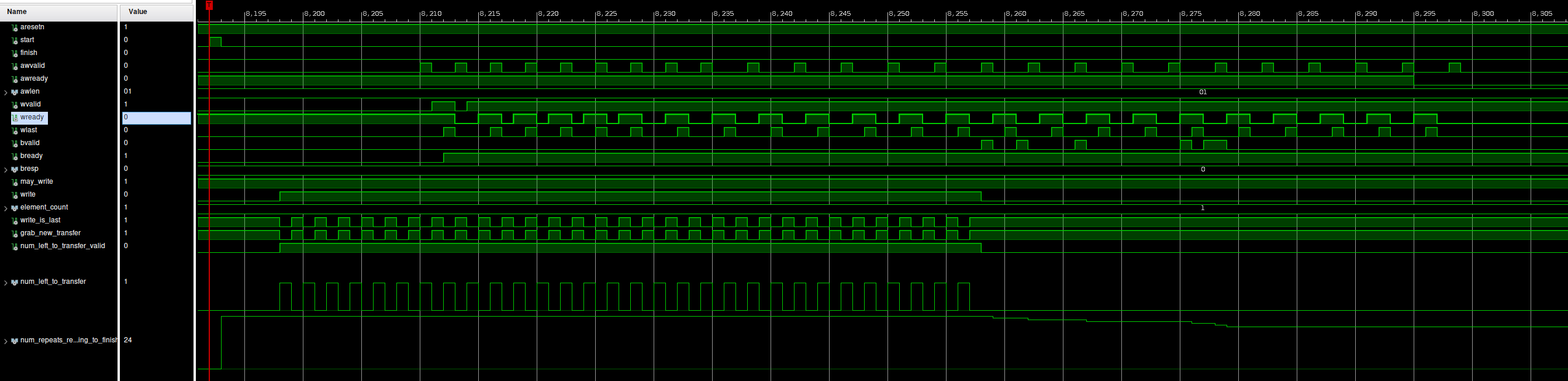Click the wlast signal icon
1568x381 pixels.
pos(15,131)
